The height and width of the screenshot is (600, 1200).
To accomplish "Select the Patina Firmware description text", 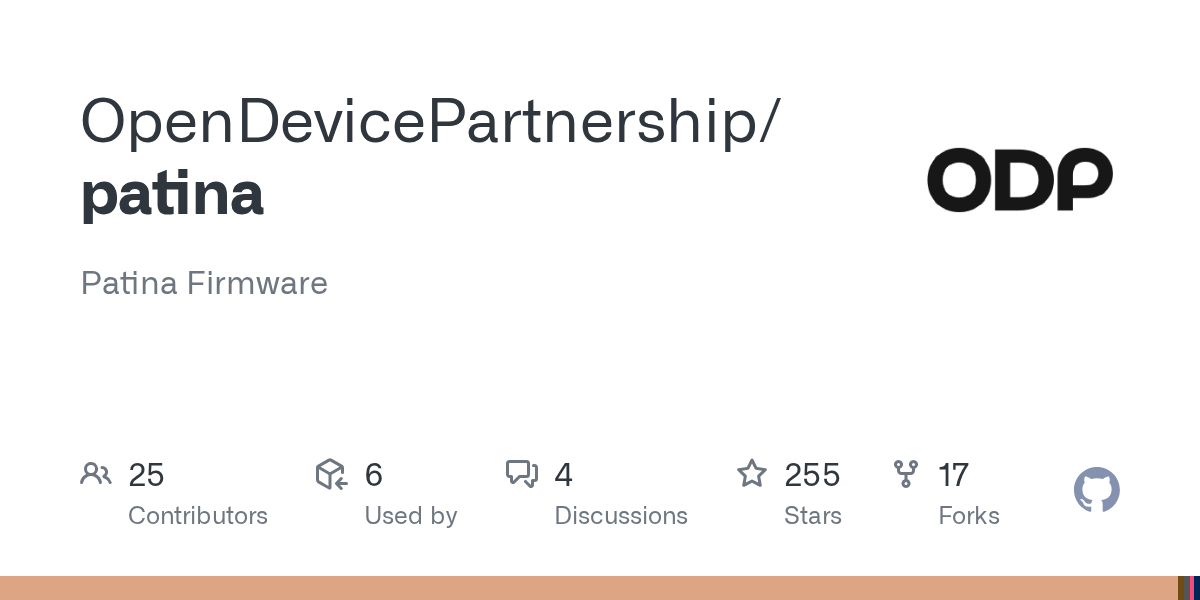I will (204, 283).
